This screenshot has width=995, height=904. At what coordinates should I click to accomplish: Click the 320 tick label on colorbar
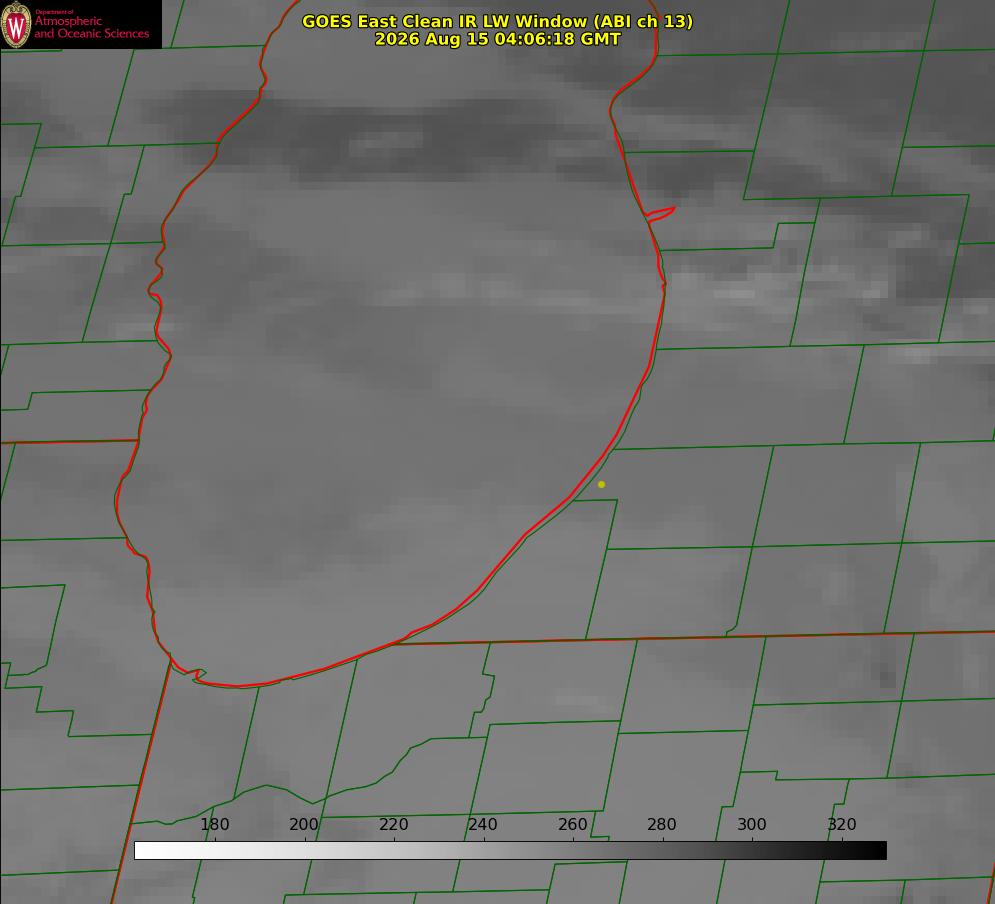pyautogui.click(x=841, y=824)
